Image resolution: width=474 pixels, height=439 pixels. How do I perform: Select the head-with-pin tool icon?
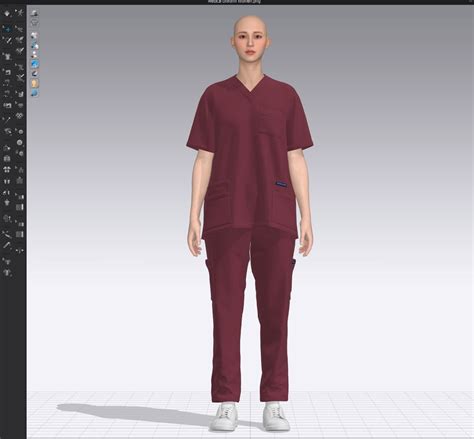pyautogui.click(x=7, y=219)
